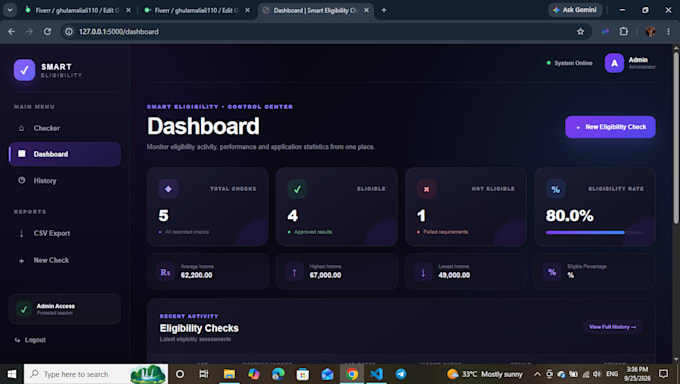Open File Explorer from the taskbar
This screenshot has width=680, height=384.
(x=229, y=374)
